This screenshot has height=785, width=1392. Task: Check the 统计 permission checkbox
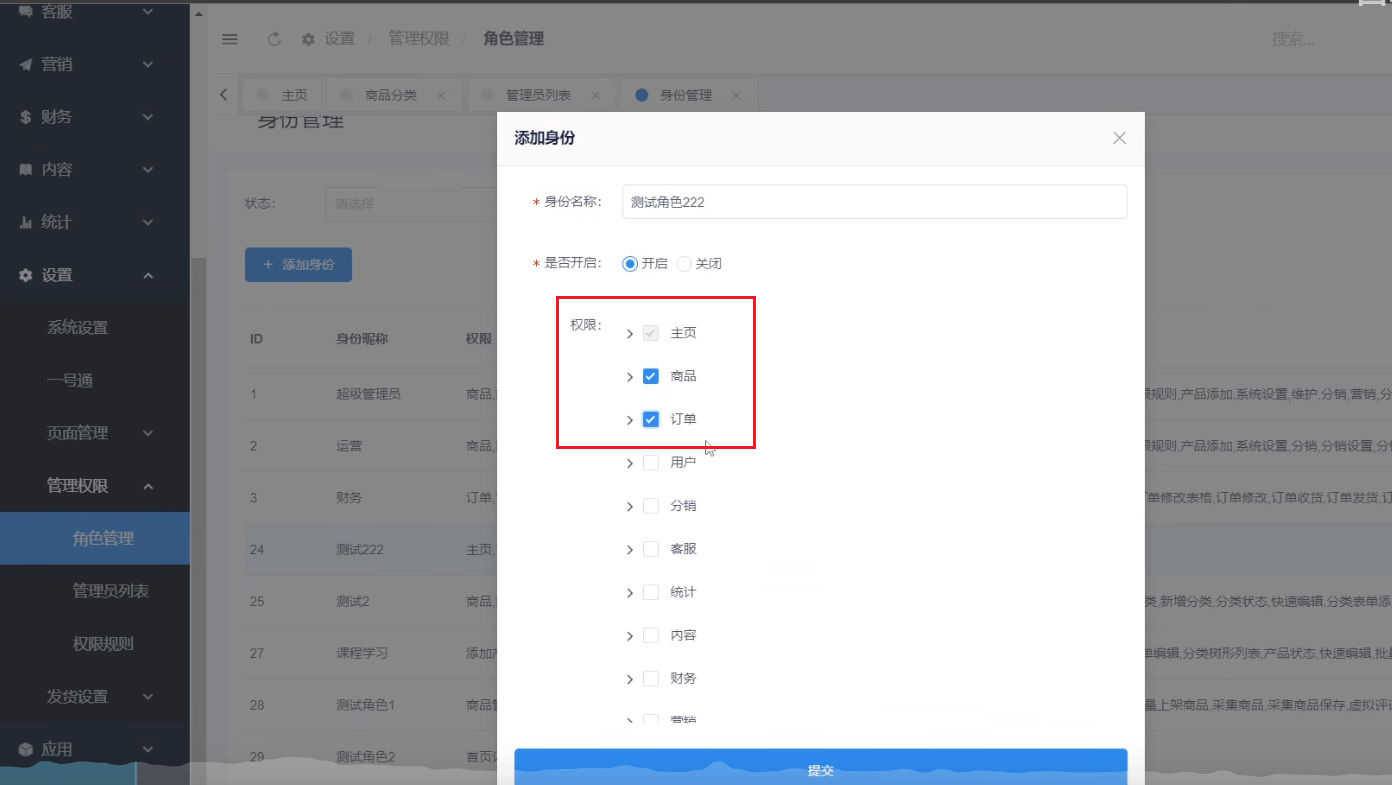click(651, 592)
